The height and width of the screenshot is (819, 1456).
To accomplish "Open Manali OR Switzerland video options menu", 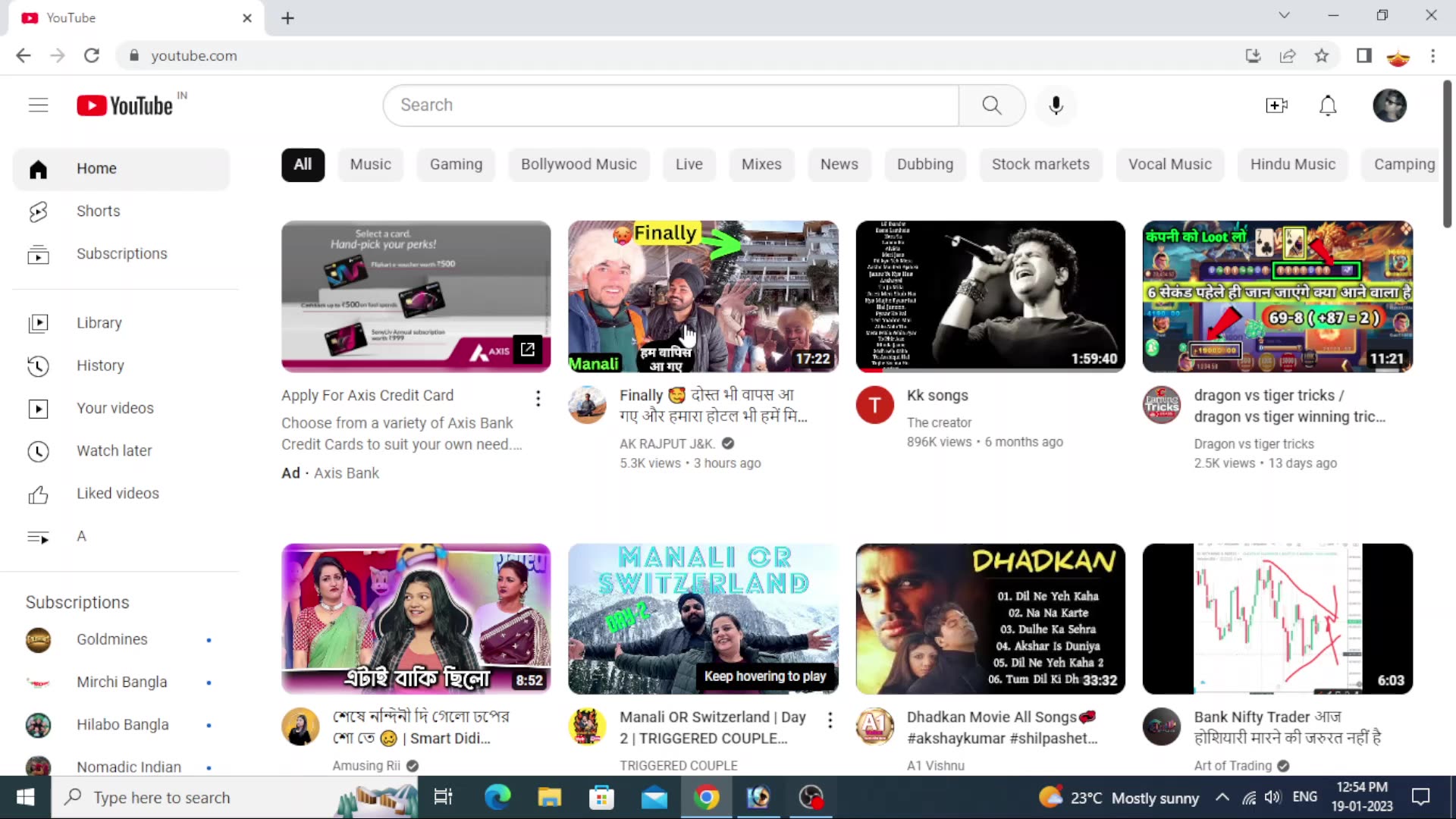I will pyautogui.click(x=830, y=720).
